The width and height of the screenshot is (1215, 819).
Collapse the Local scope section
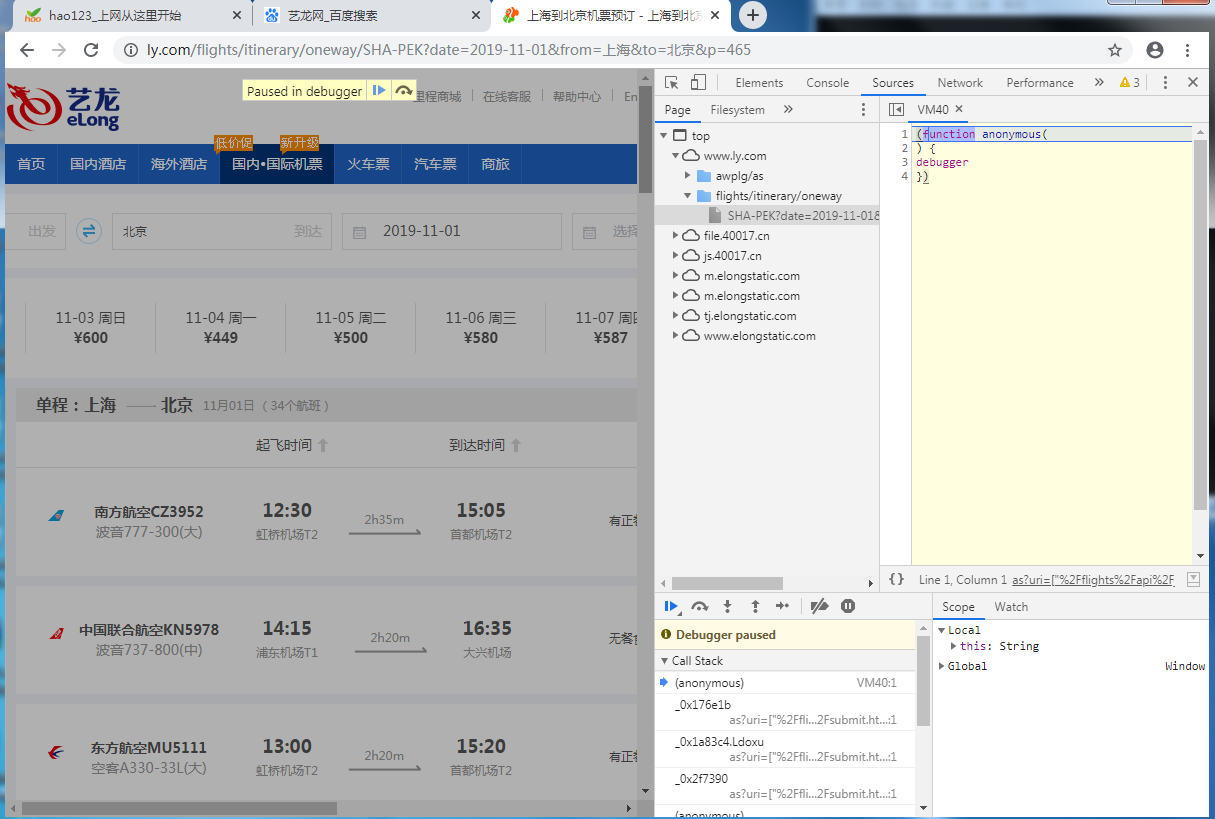click(941, 630)
